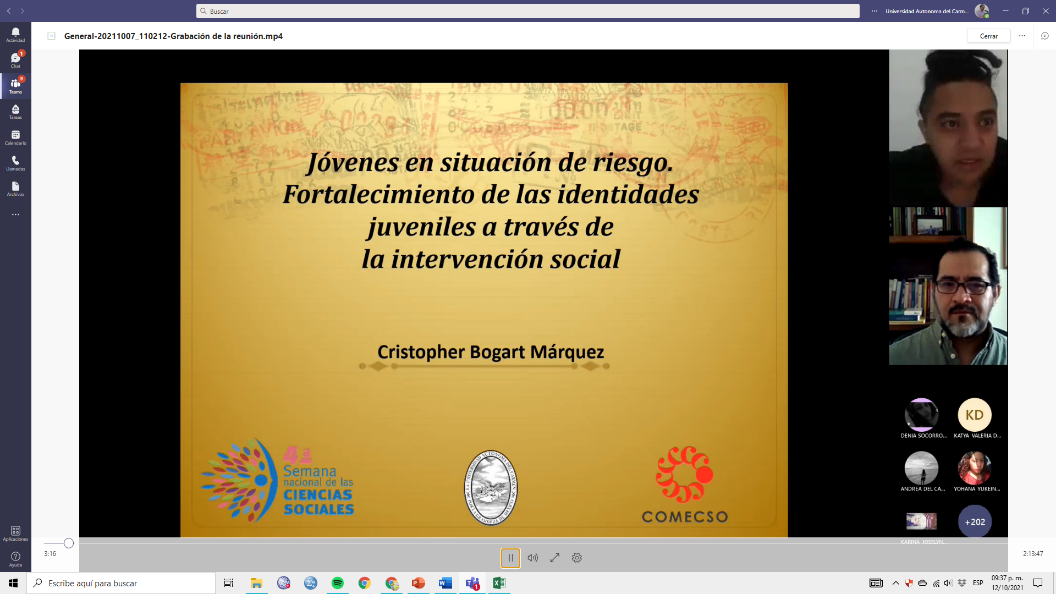
Task: Open video player settings gear
Action: 576,558
